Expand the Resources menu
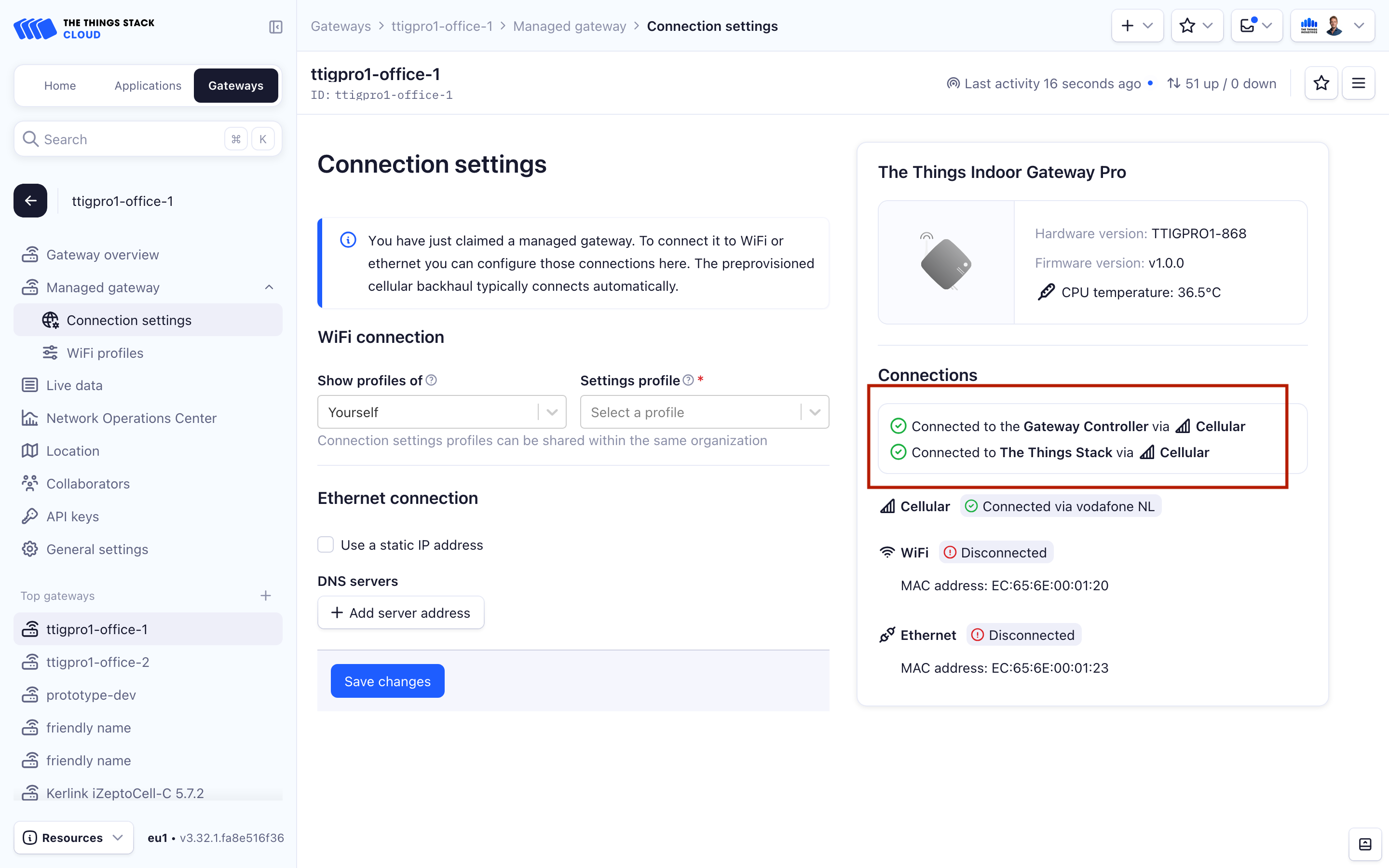Image resolution: width=1389 pixels, height=868 pixels. click(x=73, y=838)
